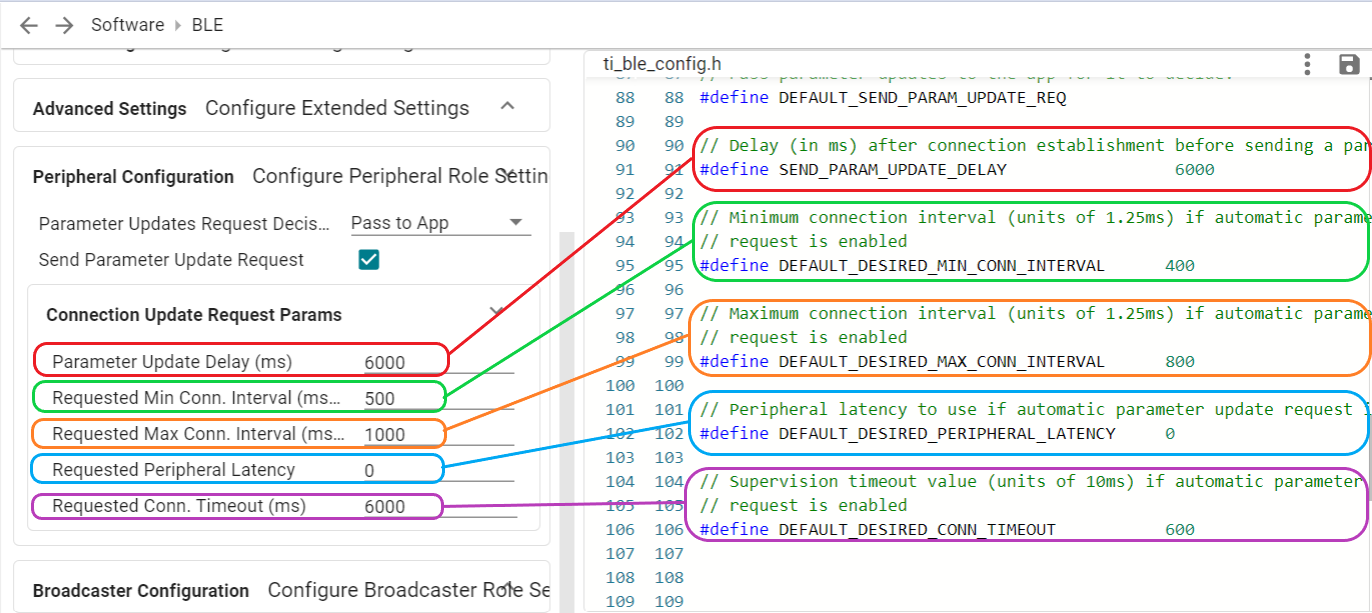Collapse the Advanced Settings section
Viewport: 1372px width, 613px height.
pos(507,104)
